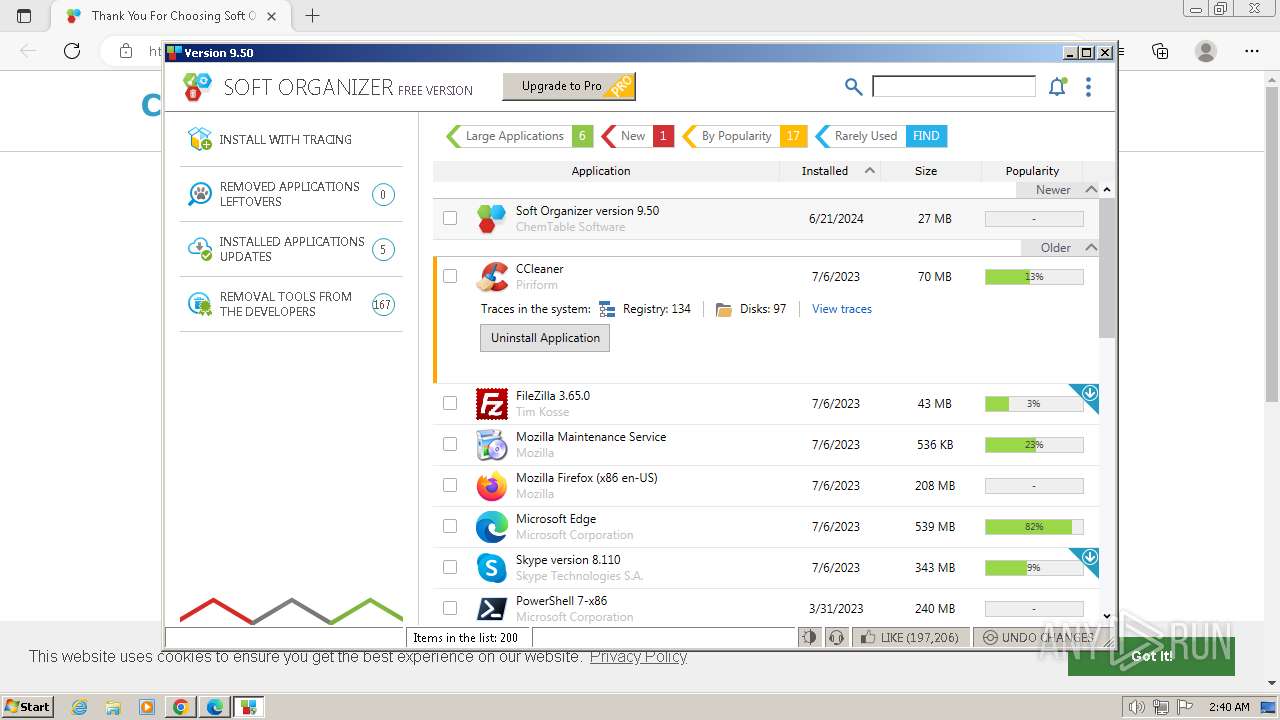The image size is (1280, 720).
Task: Filter By Popularity
Action: point(744,136)
